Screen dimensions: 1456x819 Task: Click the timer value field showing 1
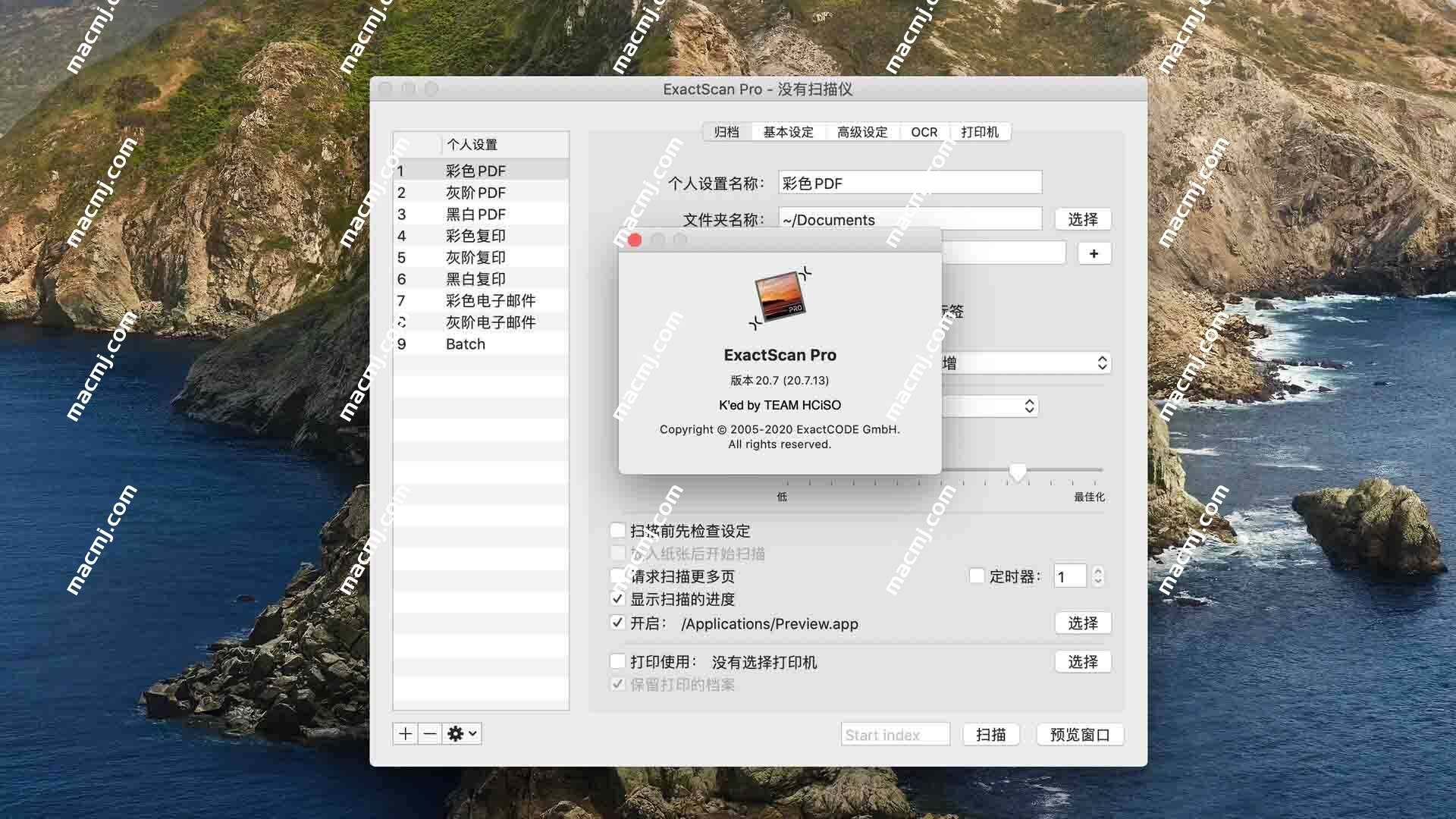(1070, 576)
